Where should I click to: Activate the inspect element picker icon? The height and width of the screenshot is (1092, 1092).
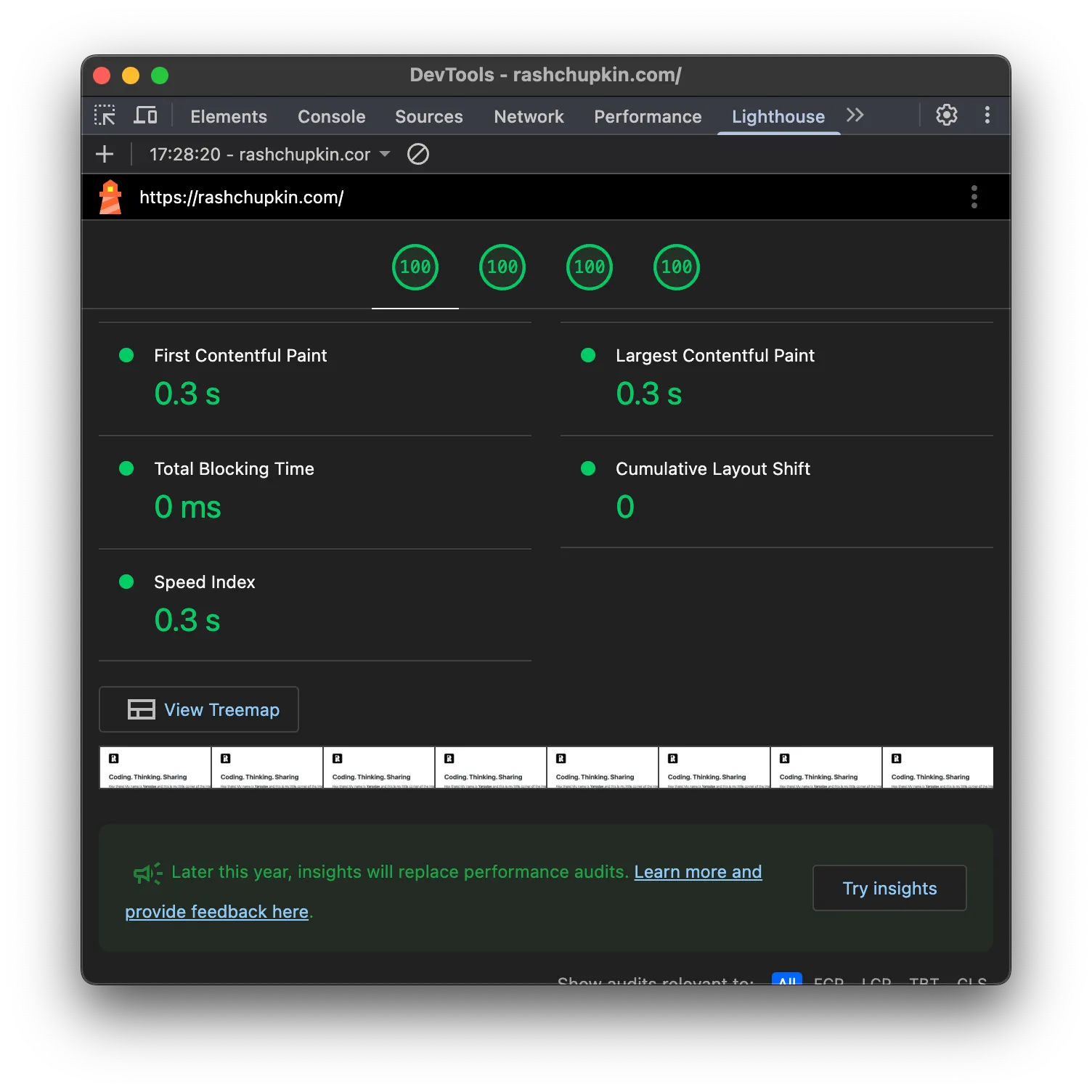point(105,115)
